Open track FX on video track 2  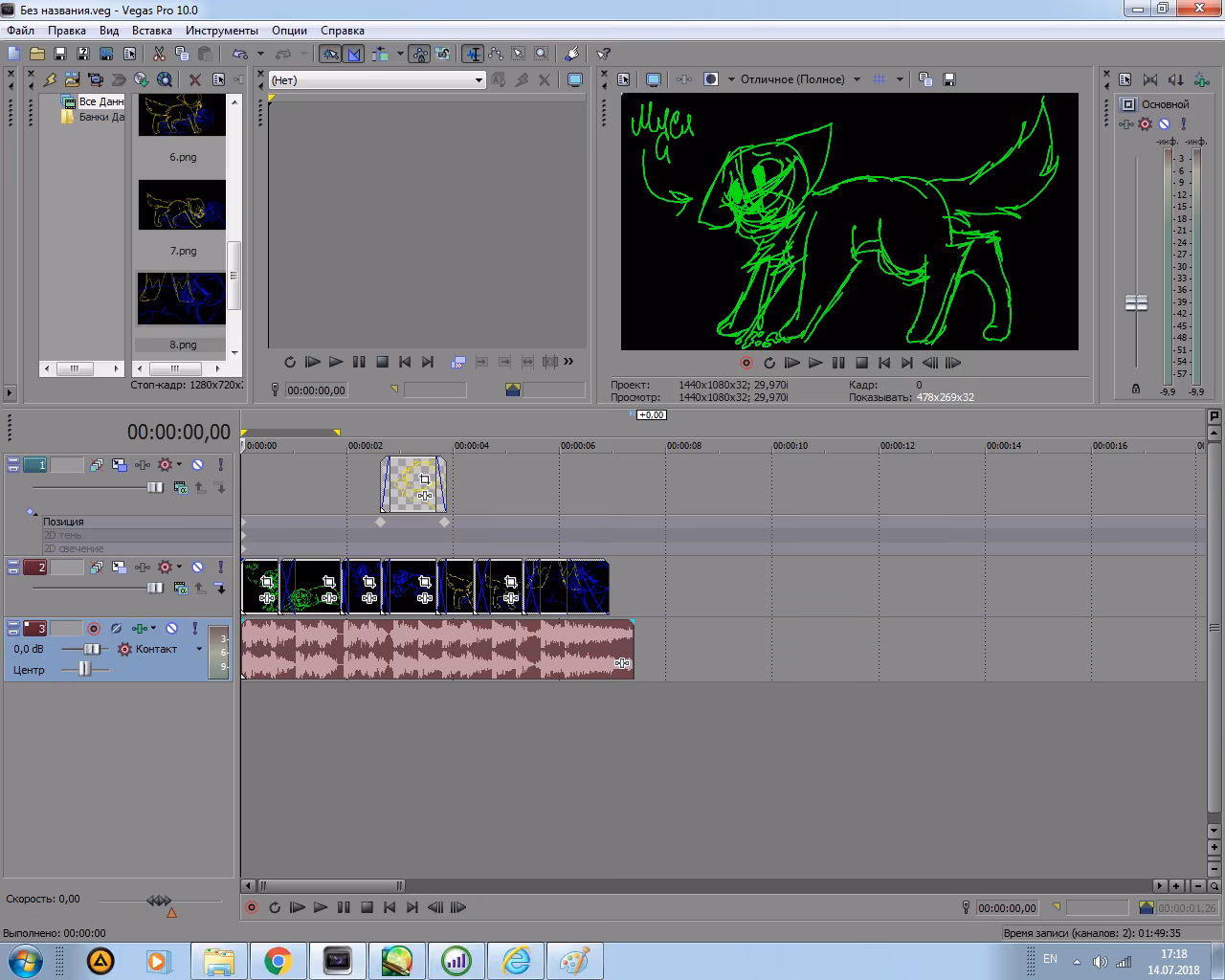tap(164, 568)
